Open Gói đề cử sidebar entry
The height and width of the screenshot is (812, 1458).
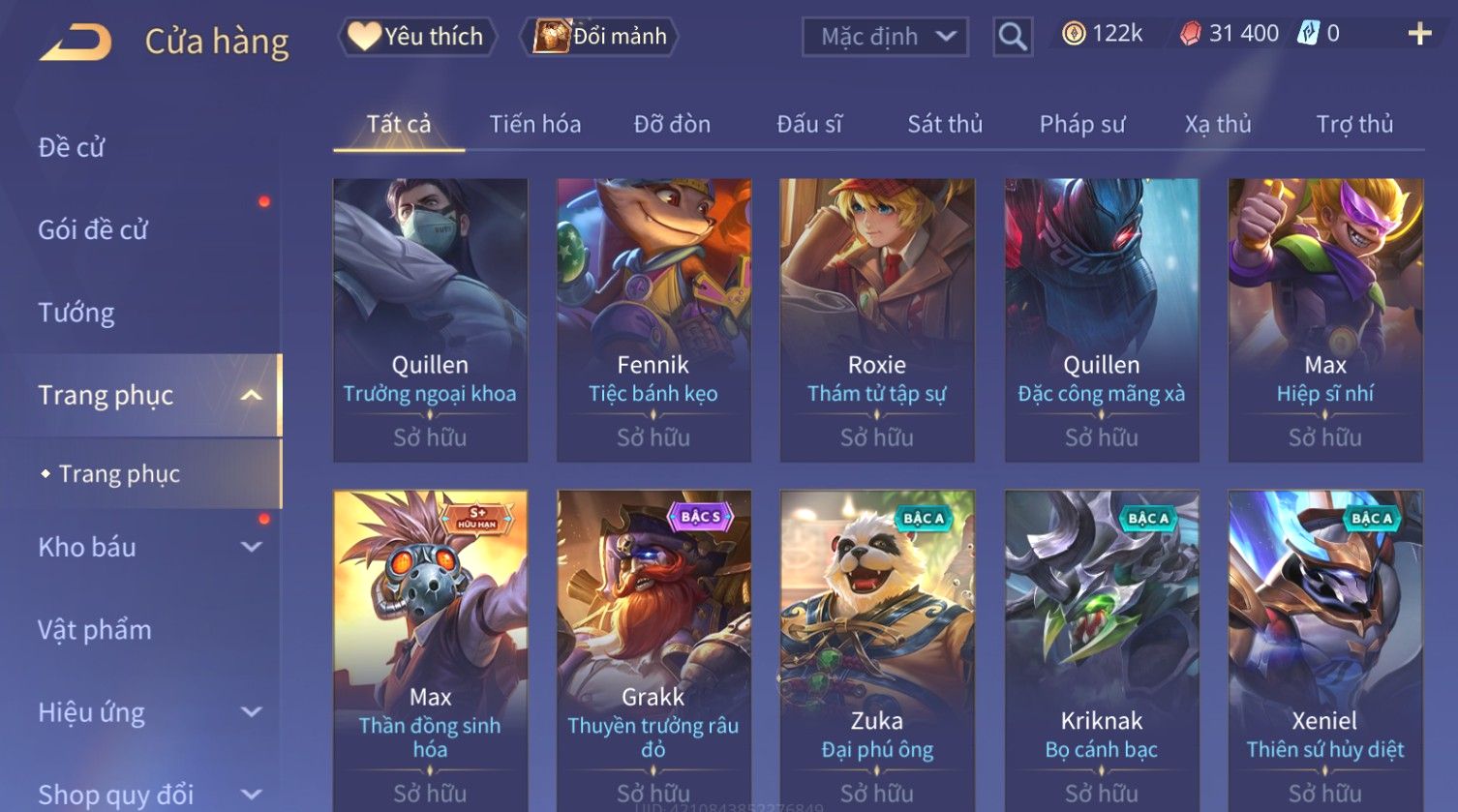pyautogui.click(x=93, y=230)
